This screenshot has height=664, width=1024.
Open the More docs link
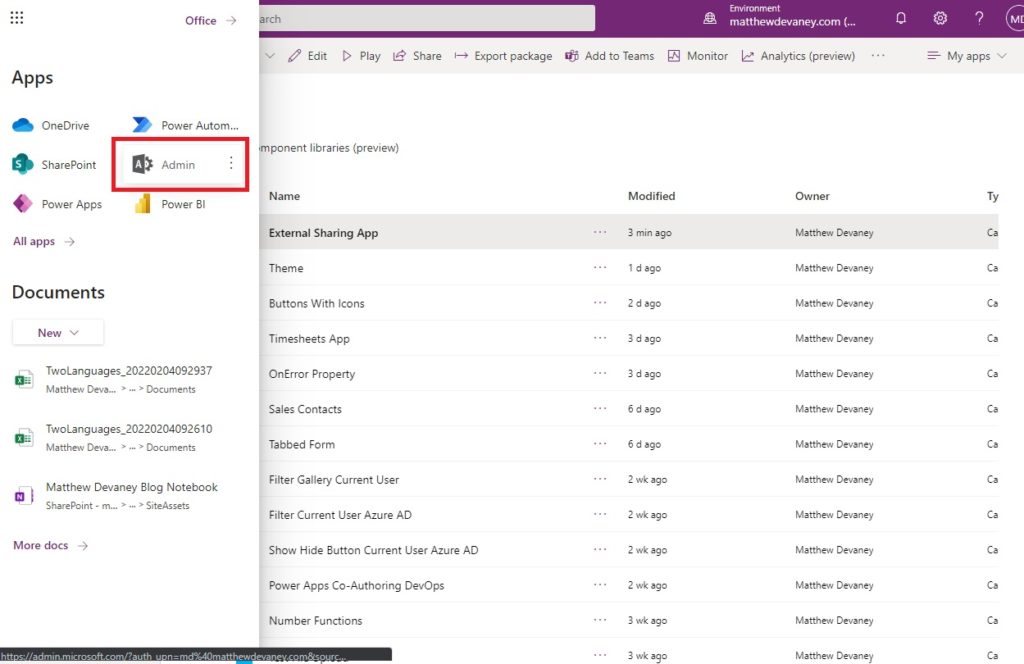pos(50,545)
